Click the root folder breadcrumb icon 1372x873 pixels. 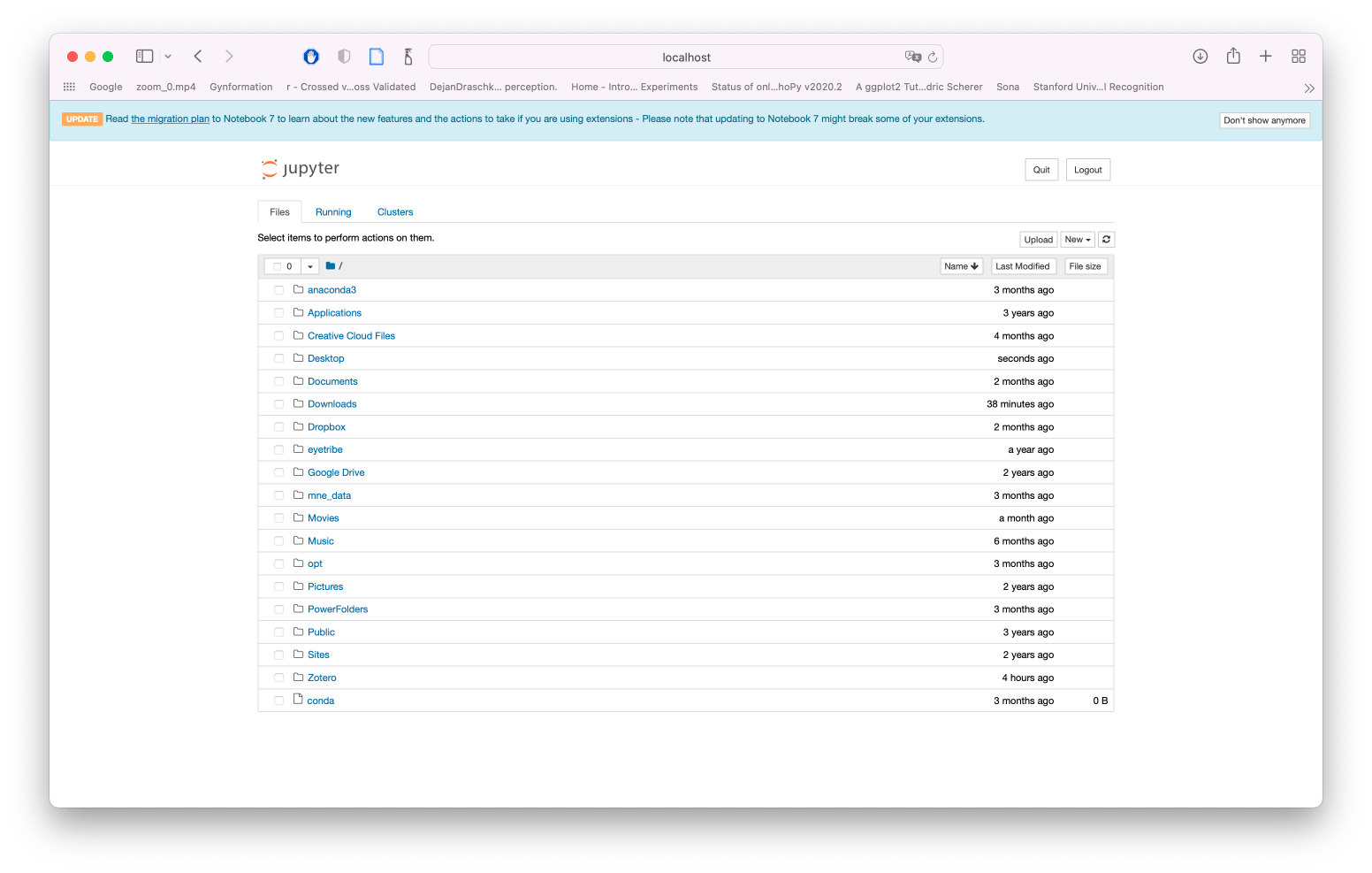[331, 265]
